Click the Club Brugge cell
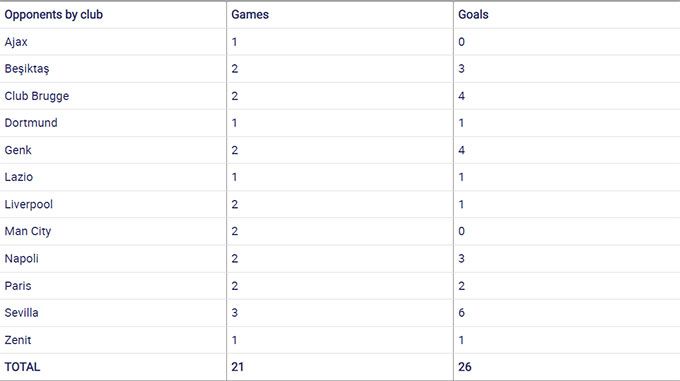 (x=37, y=96)
